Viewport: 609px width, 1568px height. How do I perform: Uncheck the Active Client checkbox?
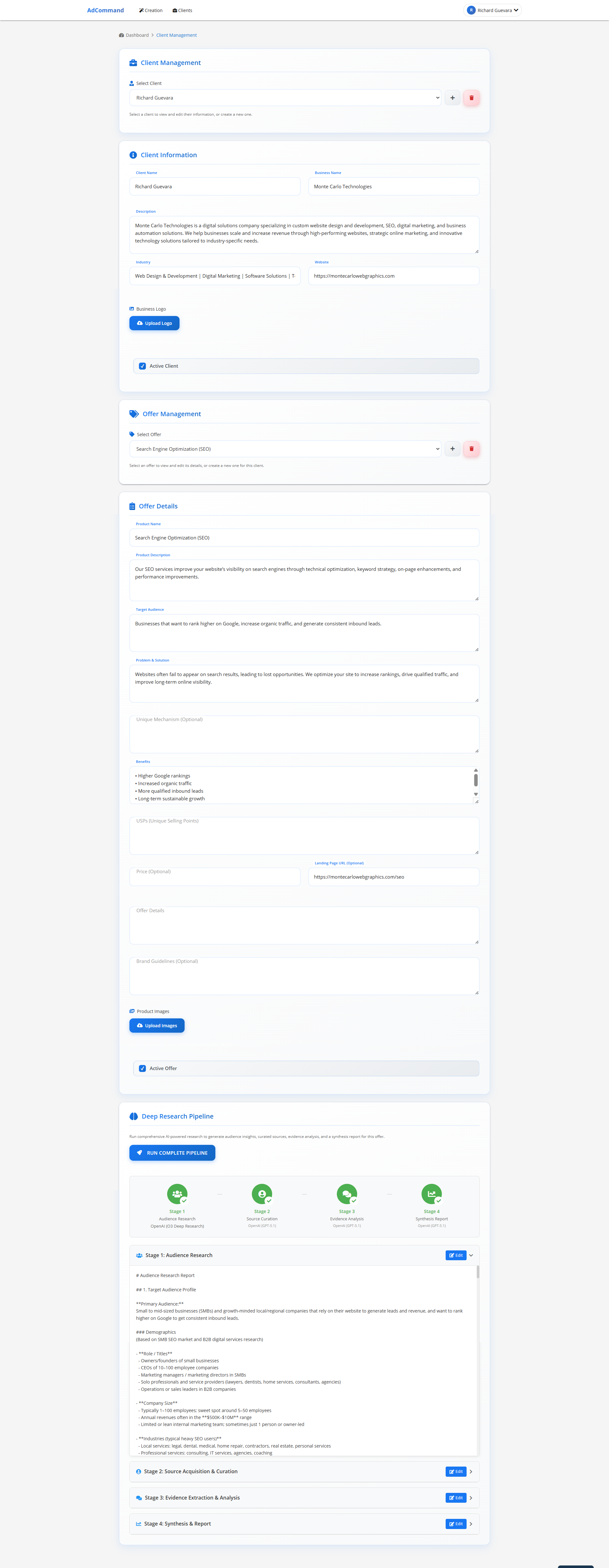[142, 366]
